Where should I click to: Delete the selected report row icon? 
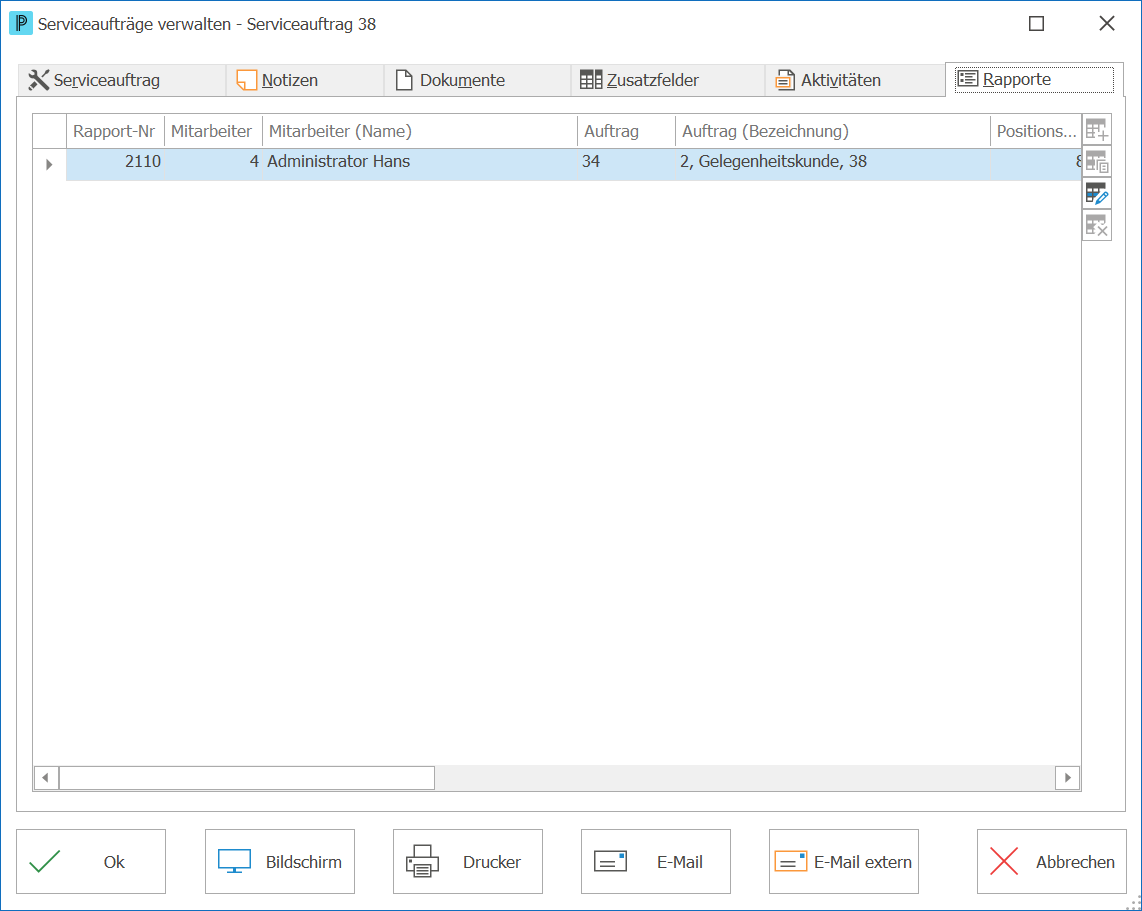click(1097, 225)
